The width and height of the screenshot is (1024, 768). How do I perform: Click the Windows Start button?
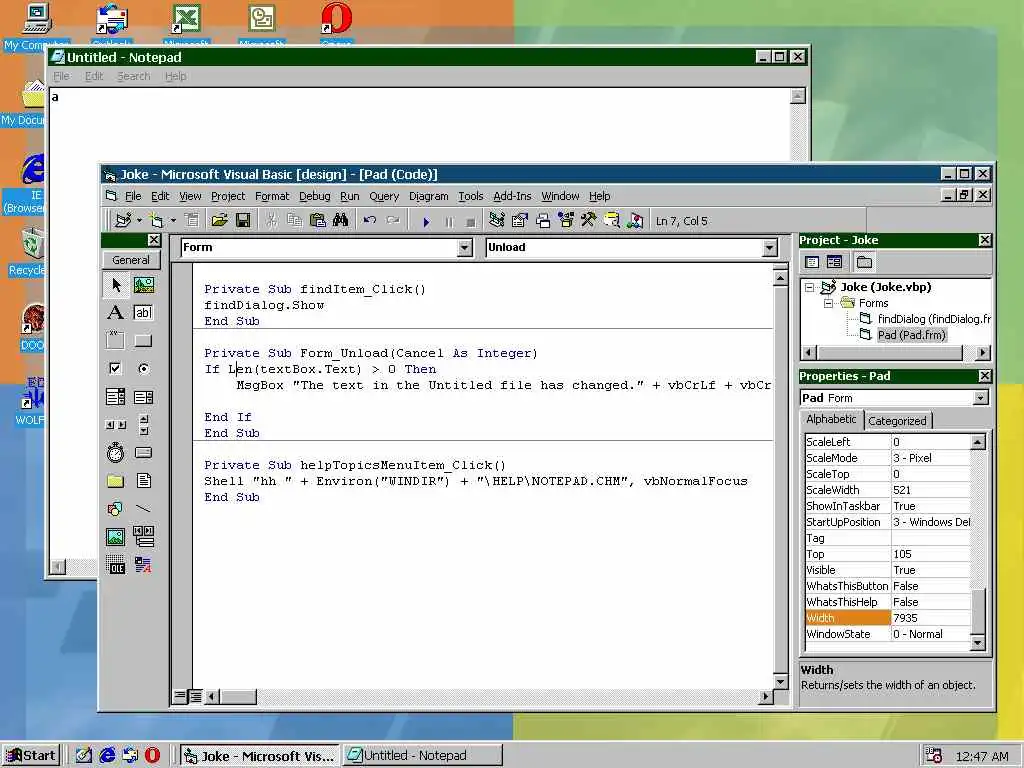point(31,756)
